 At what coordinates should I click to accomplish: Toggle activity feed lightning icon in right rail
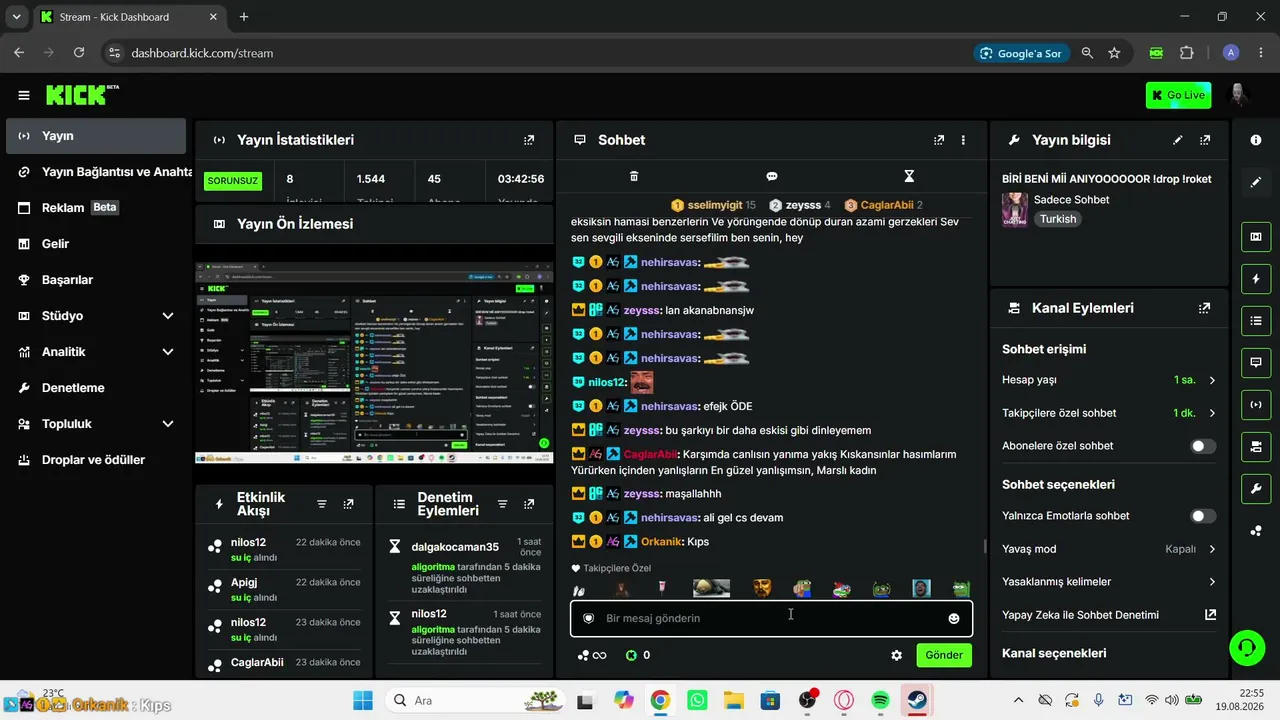pos(1256,279)
